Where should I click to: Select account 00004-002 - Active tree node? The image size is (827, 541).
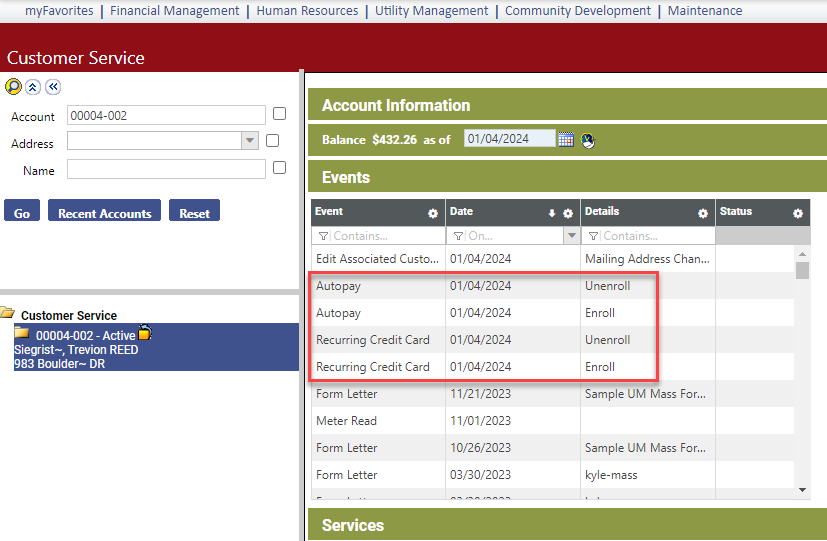pos(156,347)
